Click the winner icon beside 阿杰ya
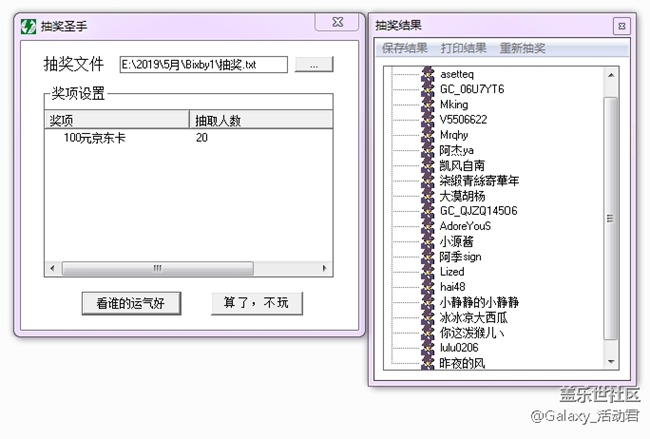 tap(428, 150)
